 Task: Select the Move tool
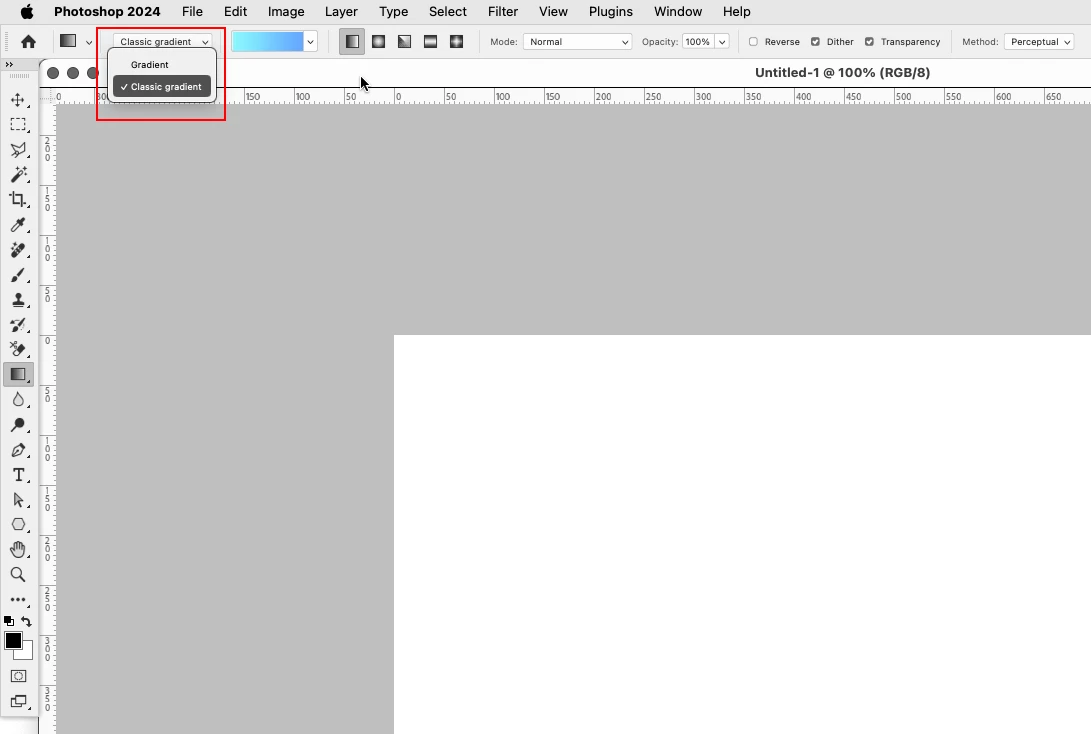(x=18, y=100)
